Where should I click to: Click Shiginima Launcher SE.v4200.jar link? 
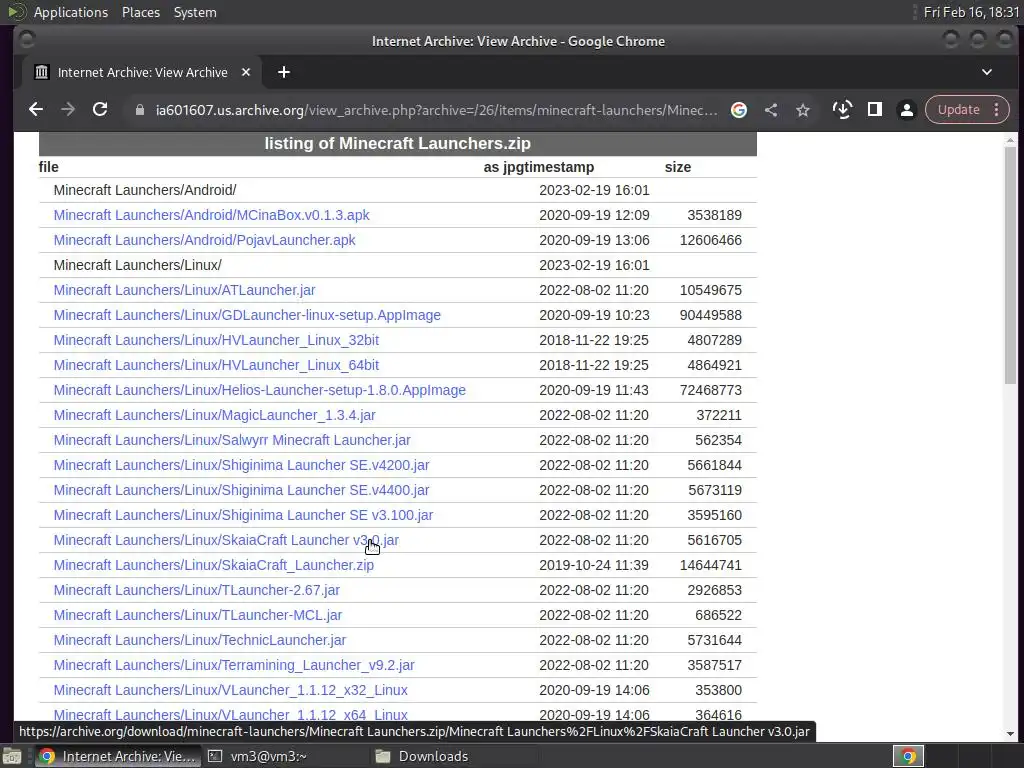241,465
